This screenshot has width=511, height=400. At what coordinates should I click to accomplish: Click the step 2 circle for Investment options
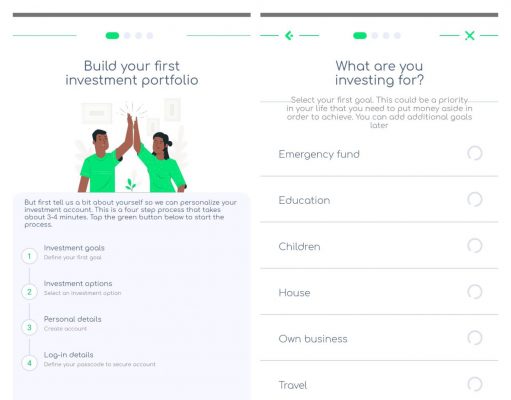coord(29,292)
